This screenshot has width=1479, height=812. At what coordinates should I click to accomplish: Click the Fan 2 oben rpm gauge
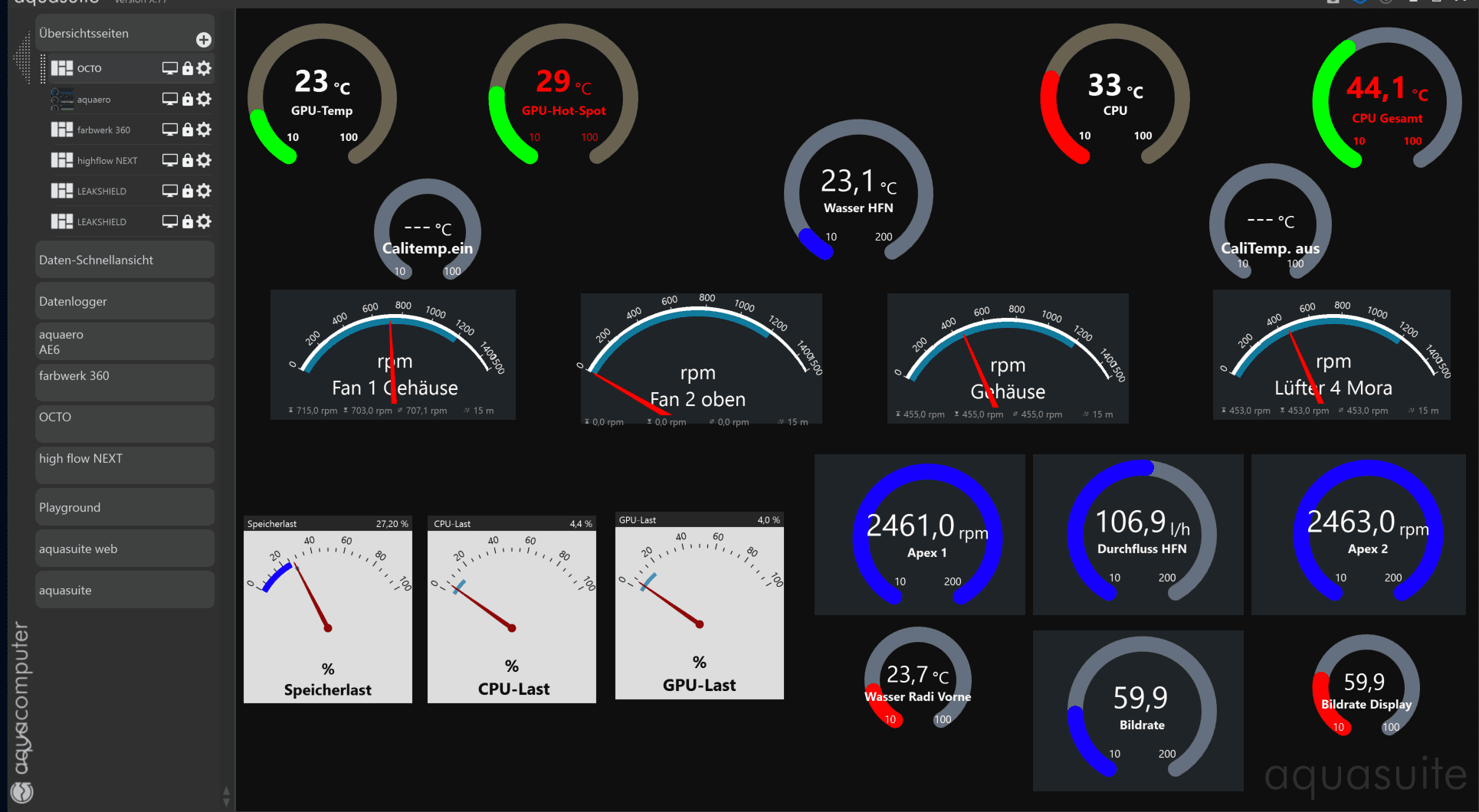tap(701, 359)
